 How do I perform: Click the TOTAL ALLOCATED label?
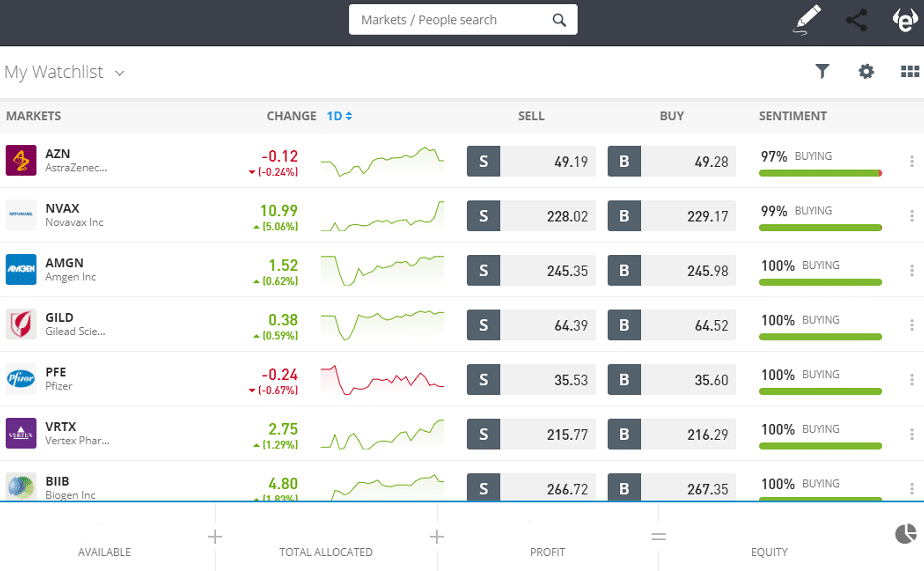(326, 552)
